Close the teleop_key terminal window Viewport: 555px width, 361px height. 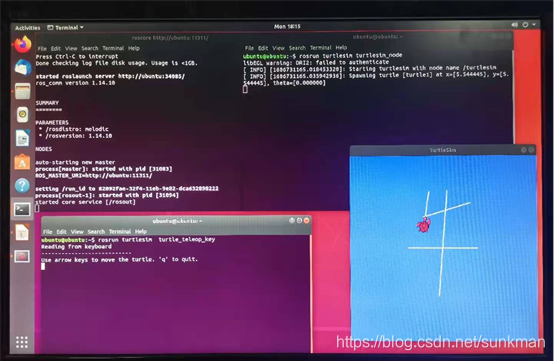307,220
